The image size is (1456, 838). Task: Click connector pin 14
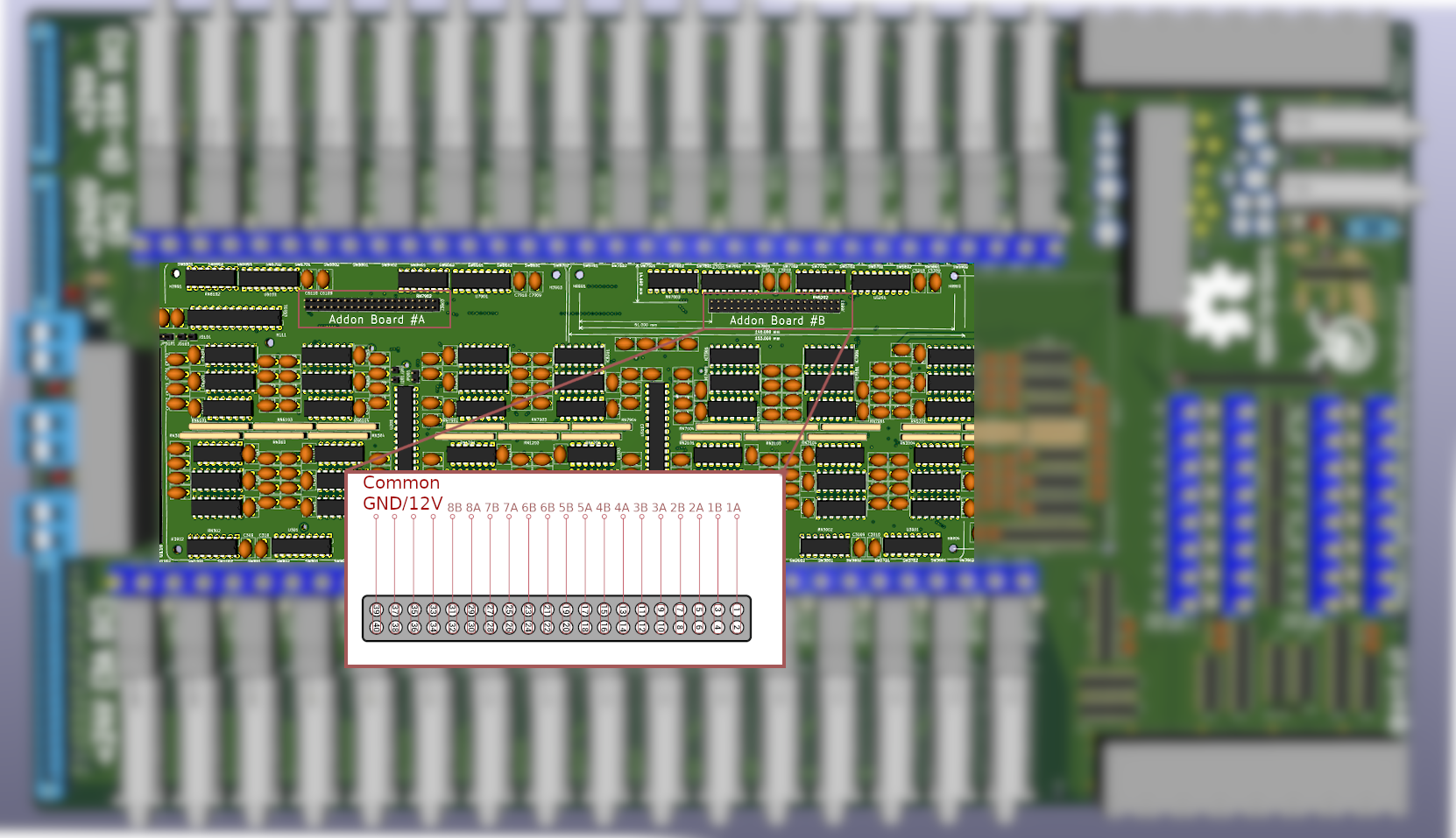pyautogui.click(x=623, y=627)
